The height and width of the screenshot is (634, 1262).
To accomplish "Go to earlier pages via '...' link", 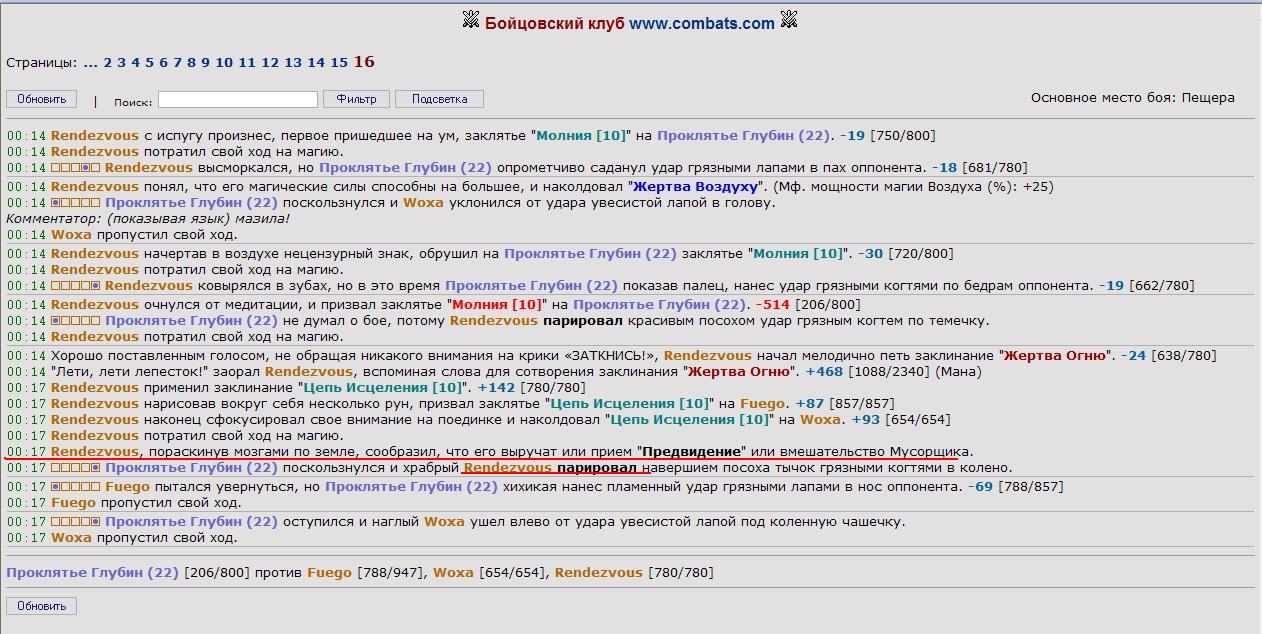I will click(91, 62).
